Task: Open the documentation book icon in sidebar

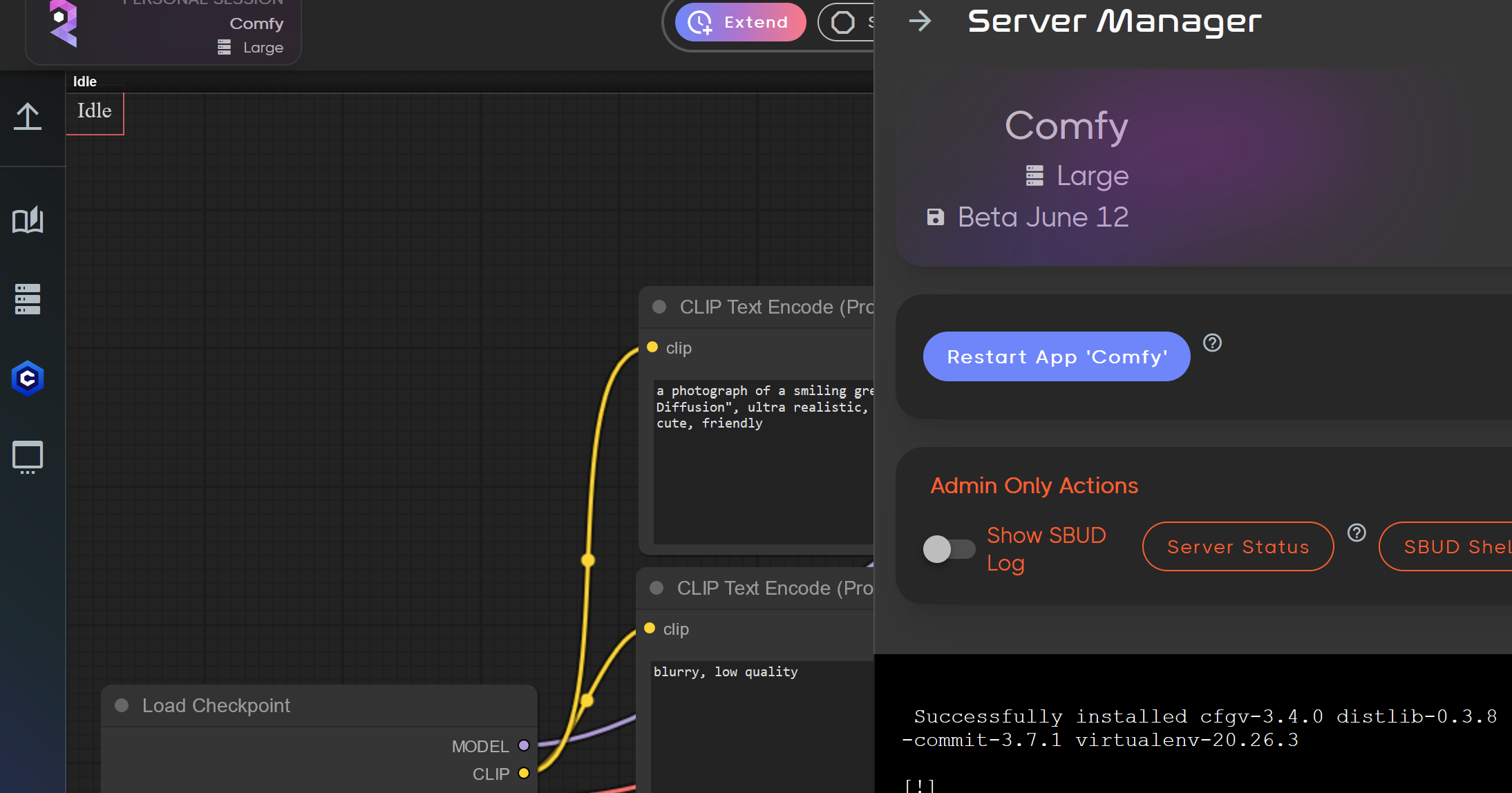Action: [28, 221]
